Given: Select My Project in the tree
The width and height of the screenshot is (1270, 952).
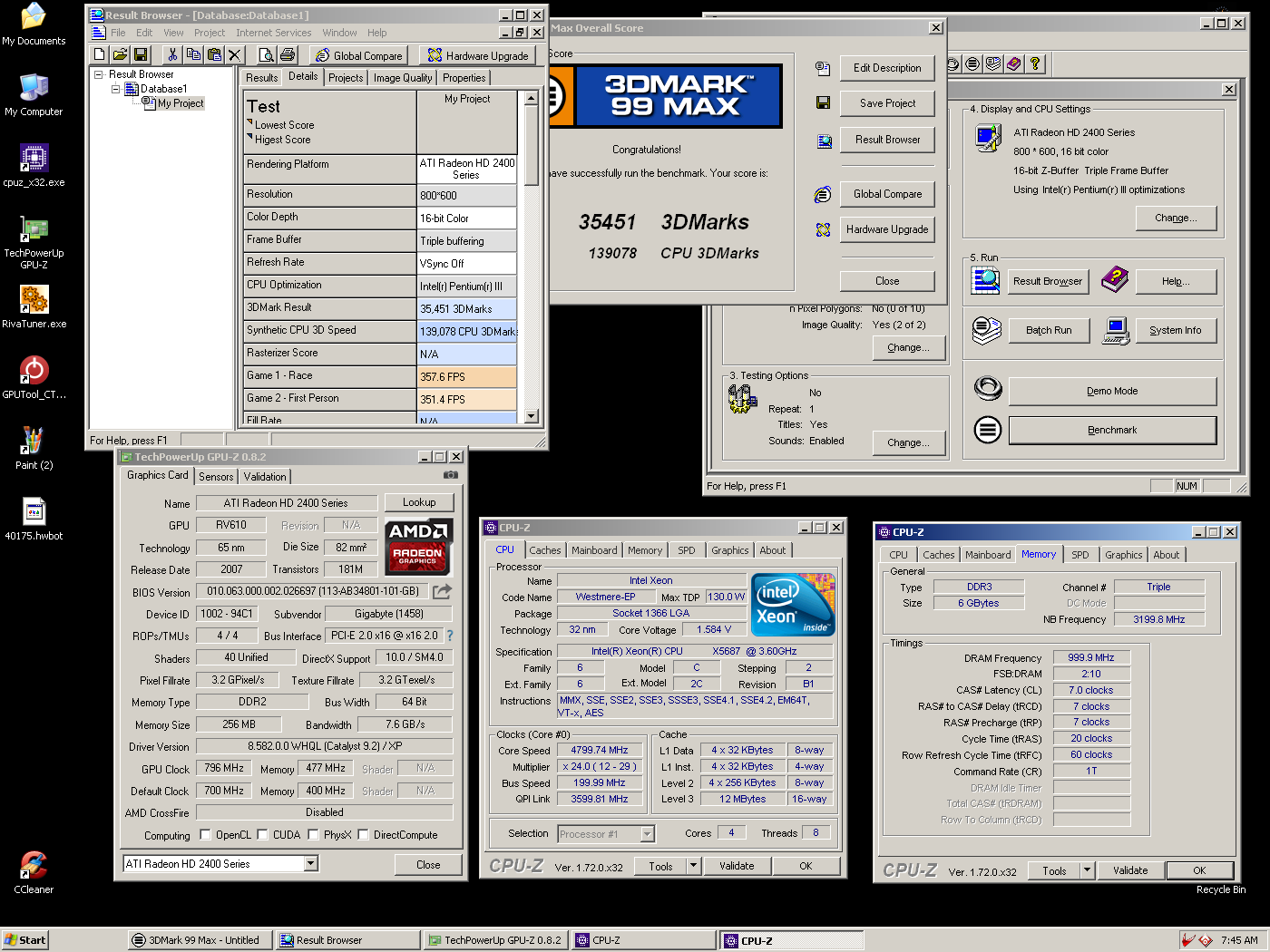Looking at the screenshot, I should click(x=181, y=103).
